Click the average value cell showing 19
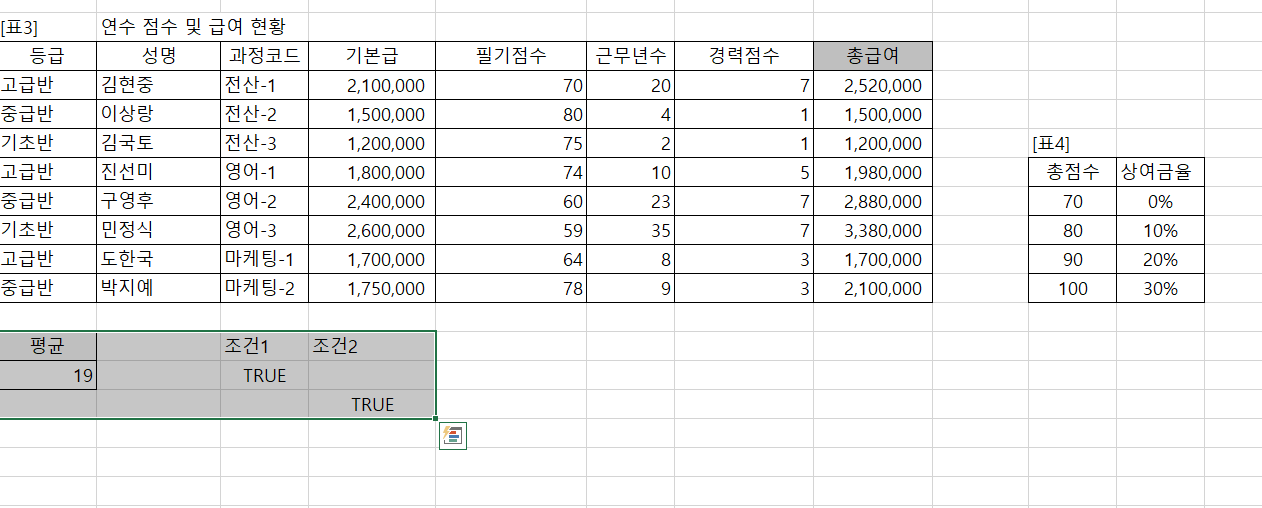Screen dimensions: 1262x508 tap(48, 376)
